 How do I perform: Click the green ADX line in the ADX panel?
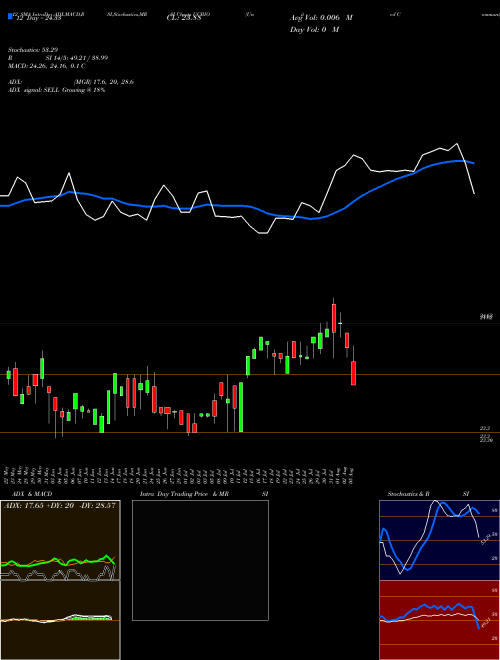[58, 562]
